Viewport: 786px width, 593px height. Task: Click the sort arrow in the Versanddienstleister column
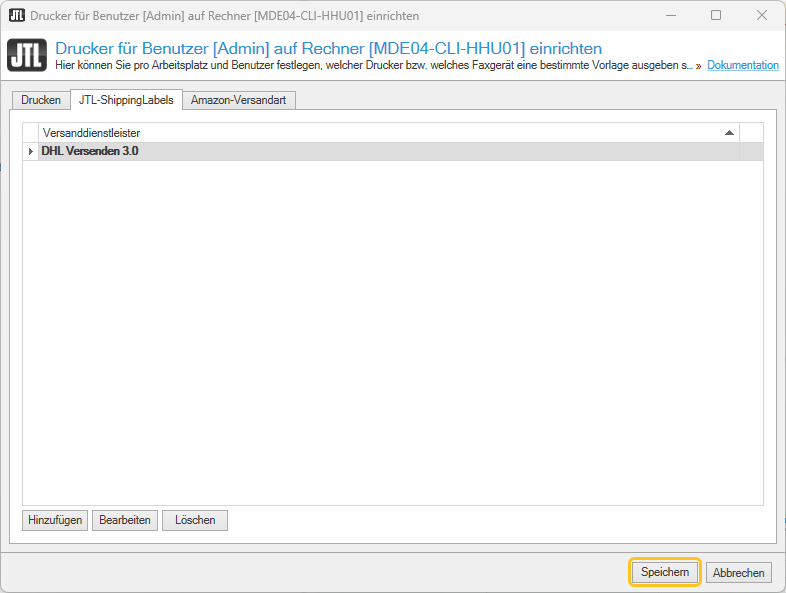(x=729, y=132)
